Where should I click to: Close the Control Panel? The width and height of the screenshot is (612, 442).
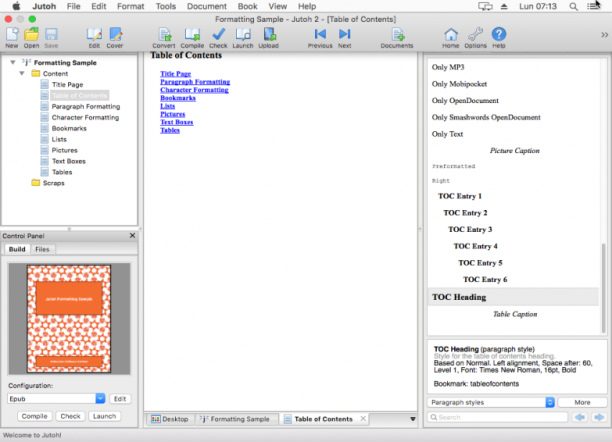point(132,235)
